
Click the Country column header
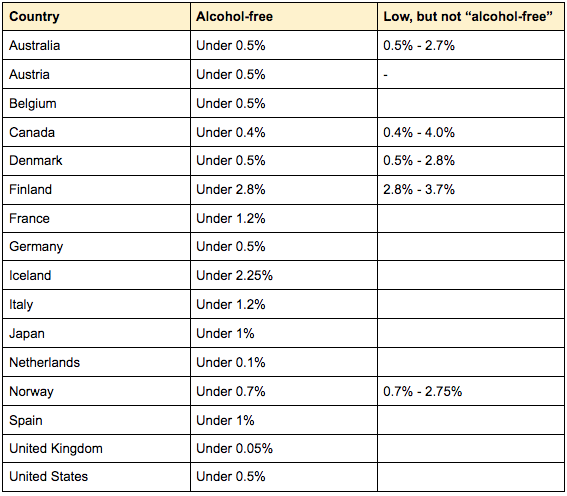tap(97, 17)
